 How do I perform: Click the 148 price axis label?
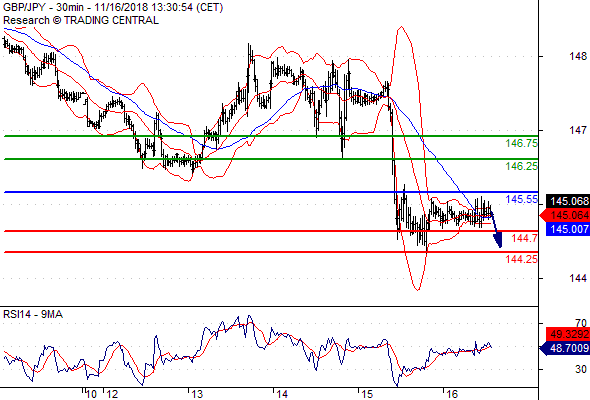tap(578, 56)
